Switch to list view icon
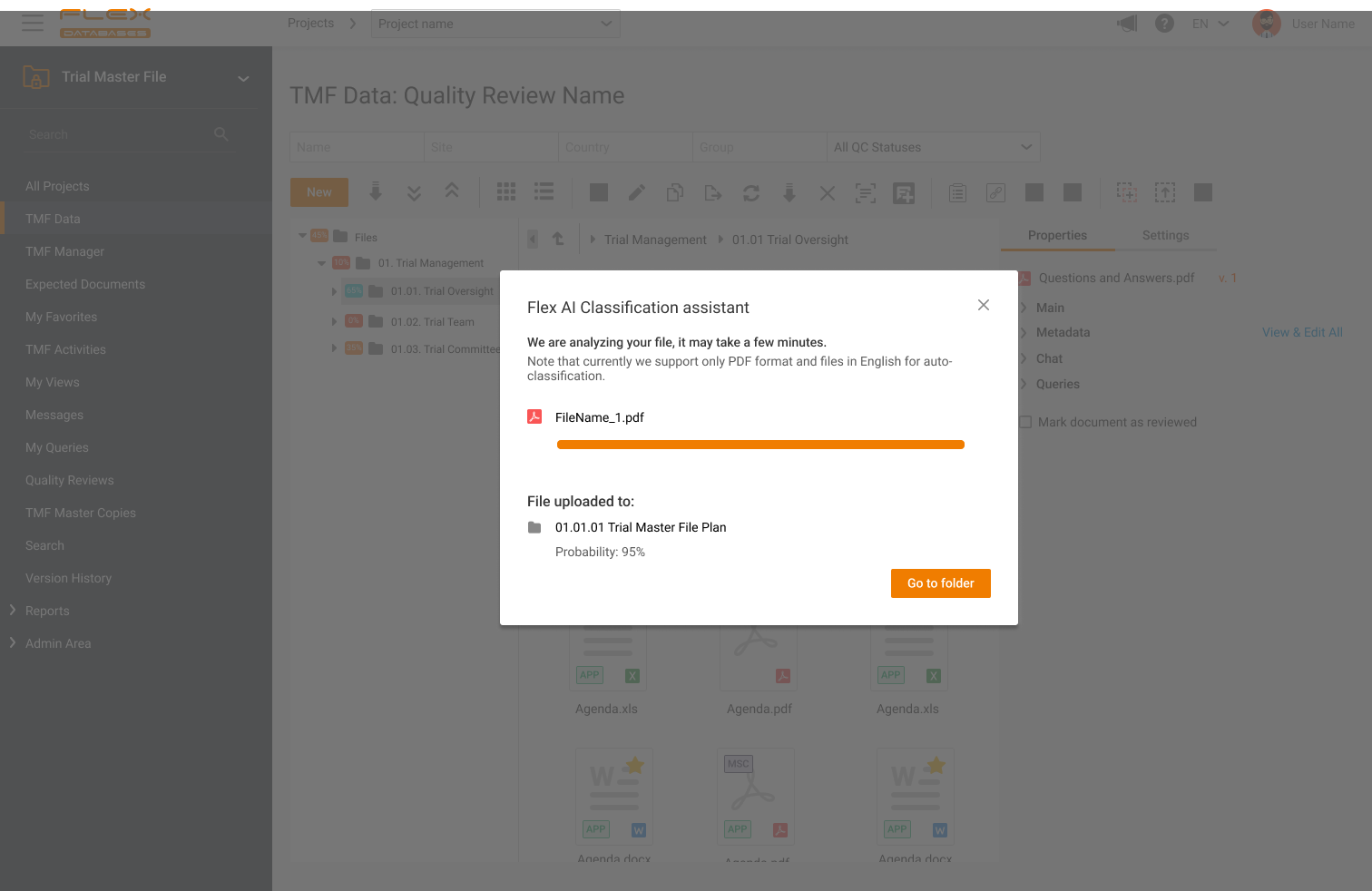1372x891 pixels. [x=544, y=192]
